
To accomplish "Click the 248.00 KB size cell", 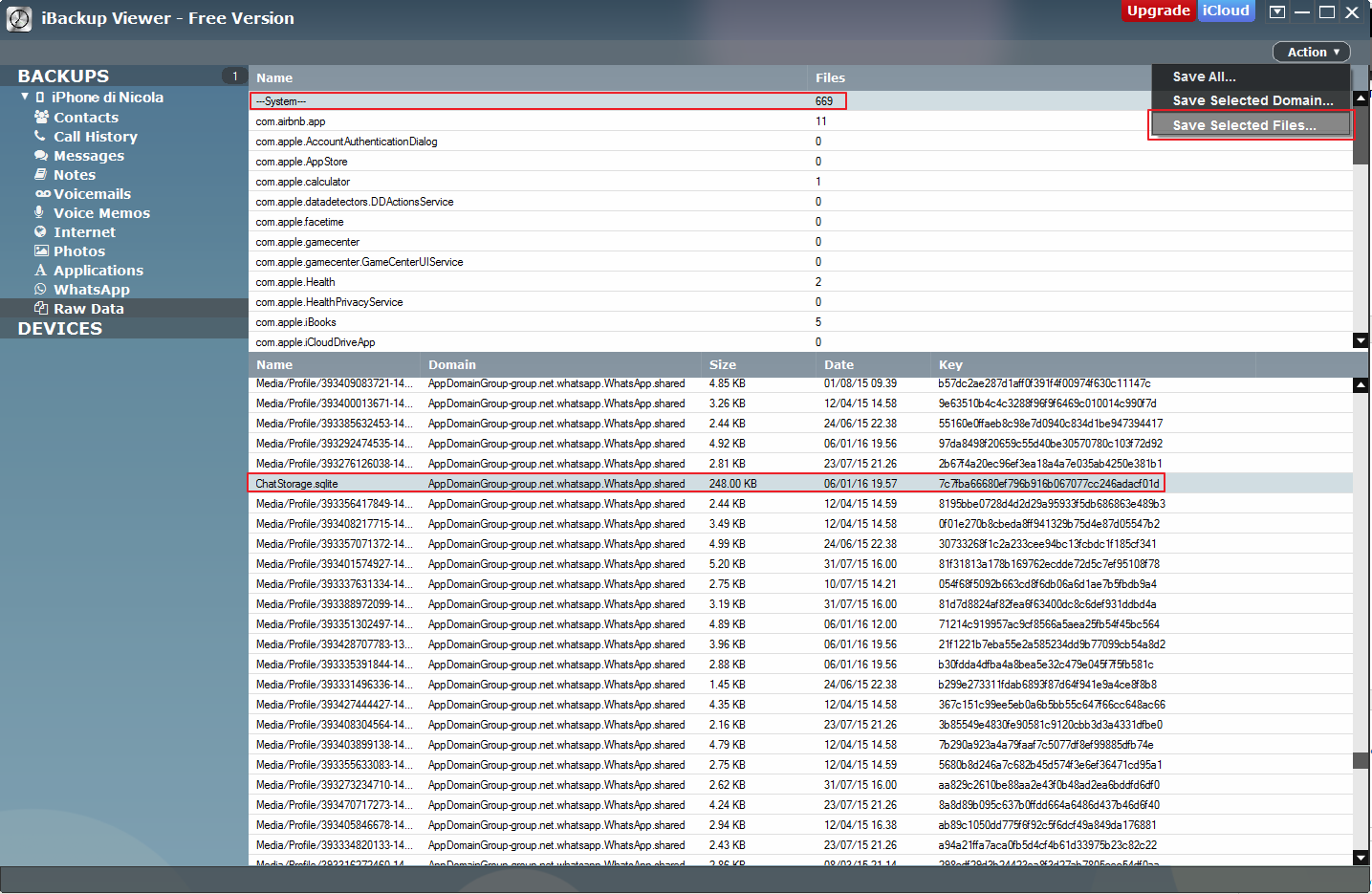I will pyautogui.click(x=733, y=484).
